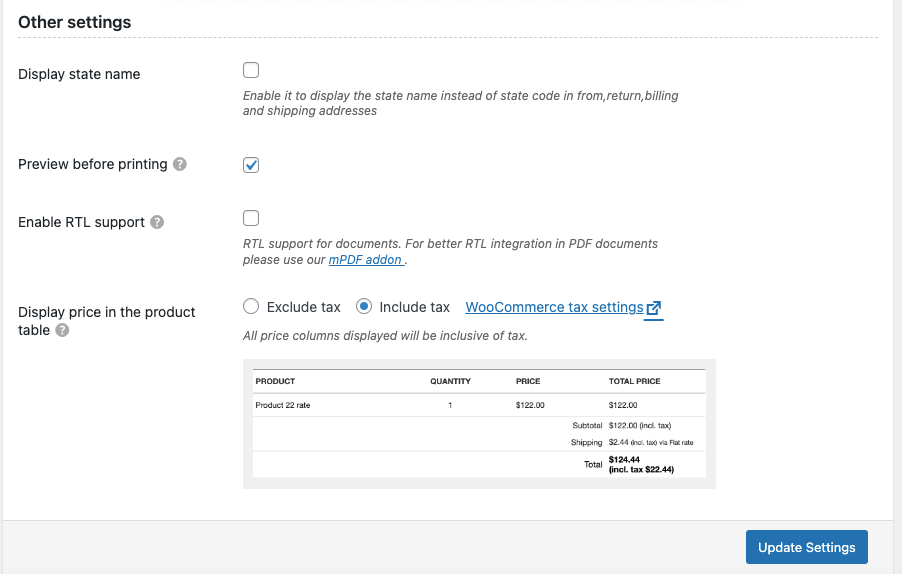
Task: Click the QUANTITY column header in preview
Action: coord(450,381)
